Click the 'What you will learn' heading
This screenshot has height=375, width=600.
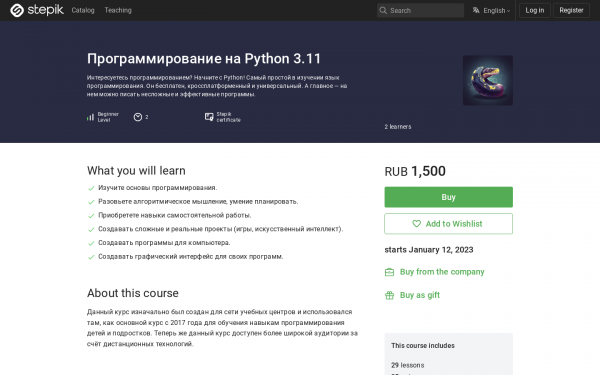pos(136,171)
